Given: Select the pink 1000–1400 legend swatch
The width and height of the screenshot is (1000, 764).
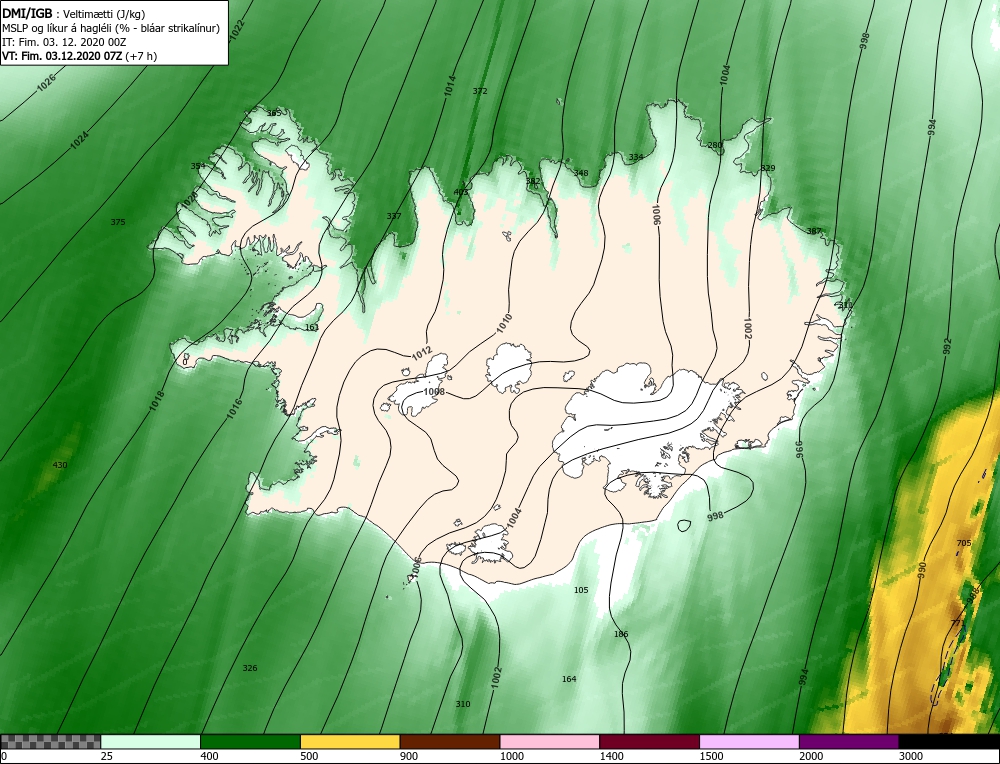Looking at the screenshot, I should [x=550, y=742].
